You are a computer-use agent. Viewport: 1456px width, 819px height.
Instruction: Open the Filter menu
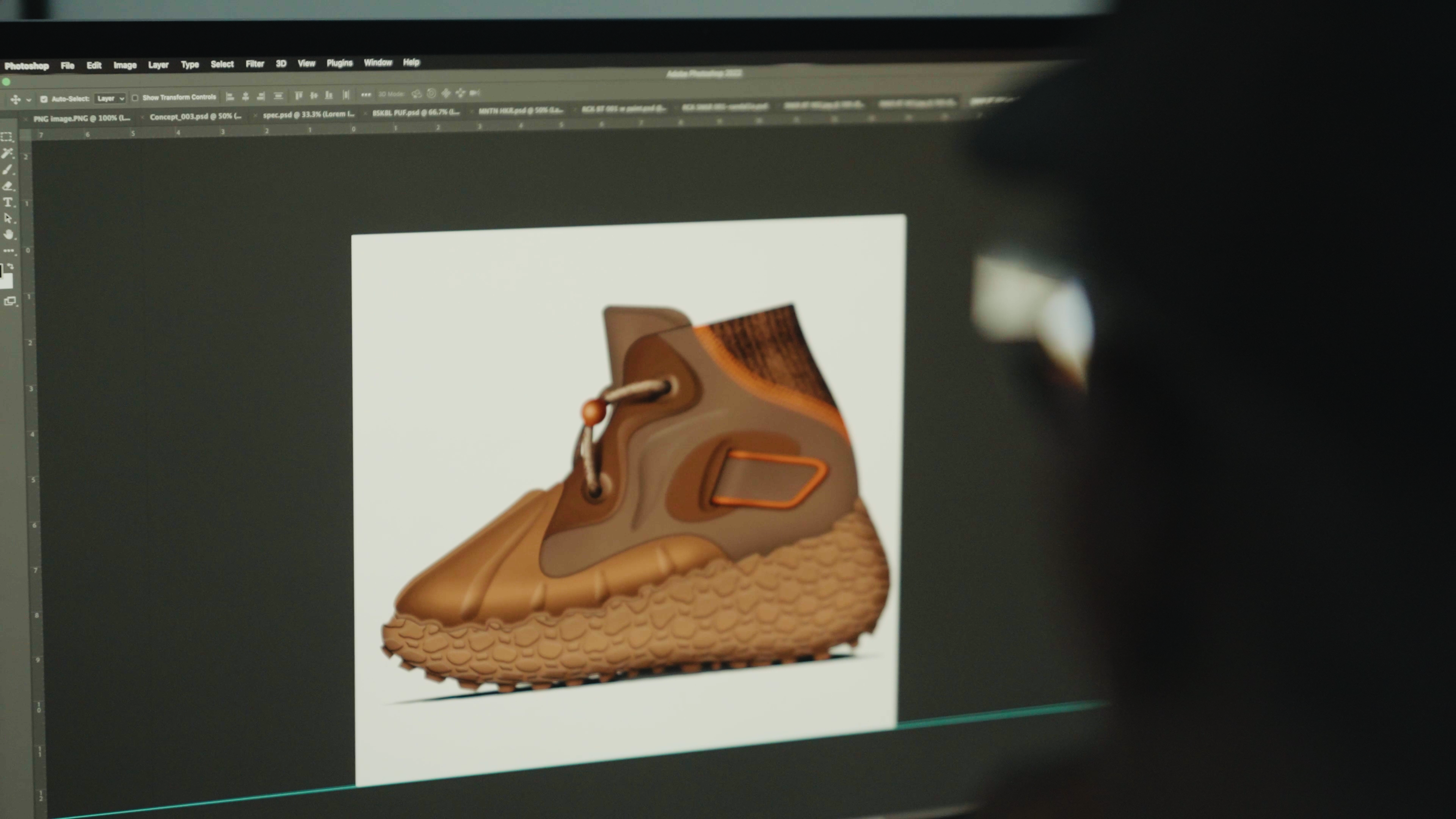pos(254,64)
